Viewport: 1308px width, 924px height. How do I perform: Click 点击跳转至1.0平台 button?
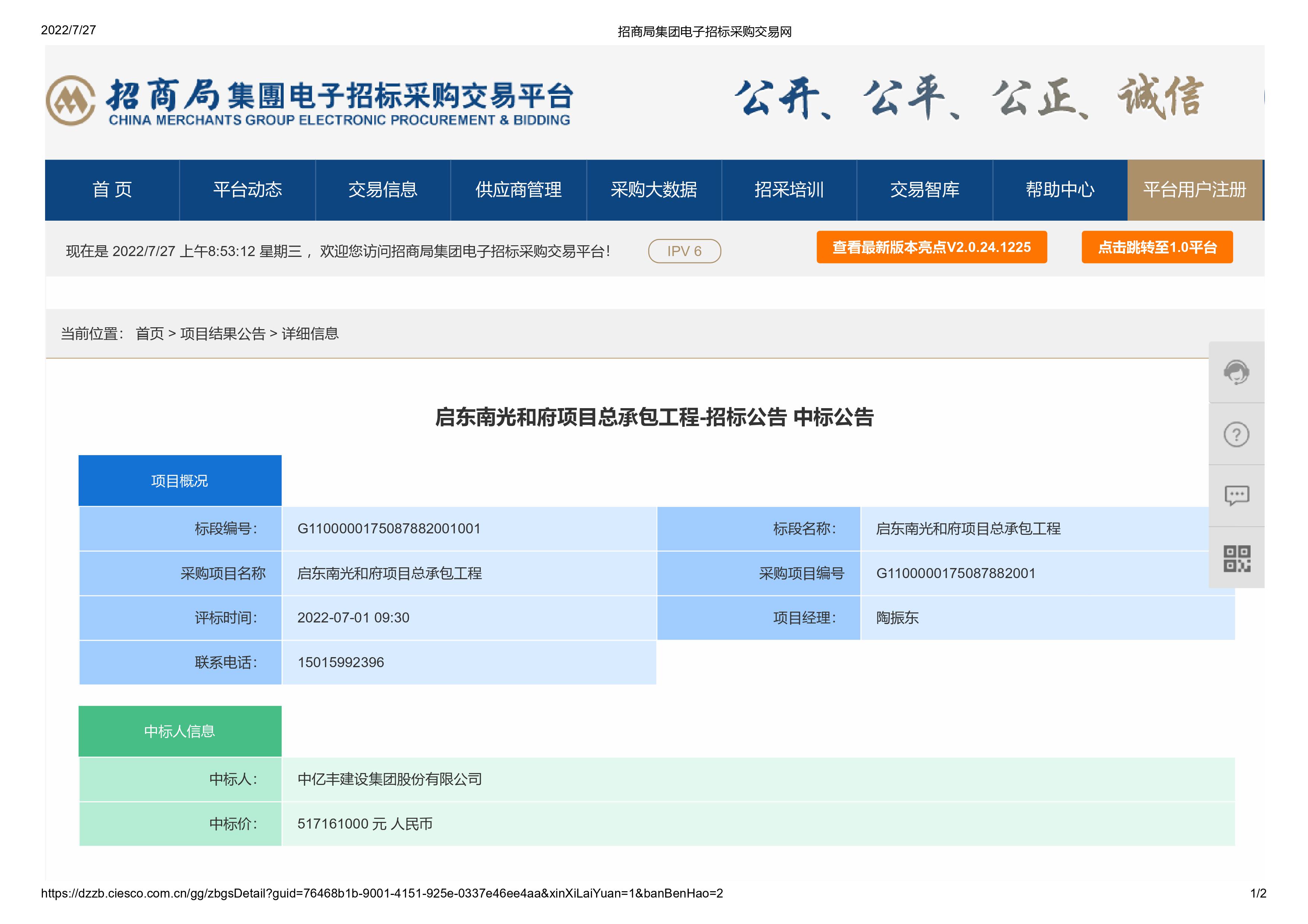click(x=1157, y=247)
